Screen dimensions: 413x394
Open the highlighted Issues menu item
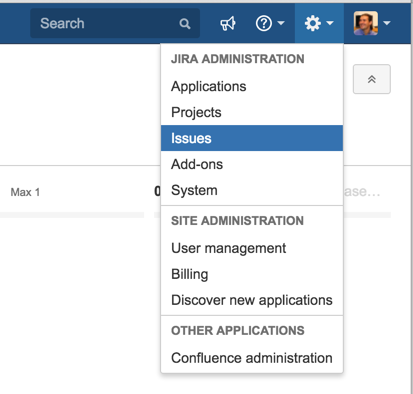point(252,138)
